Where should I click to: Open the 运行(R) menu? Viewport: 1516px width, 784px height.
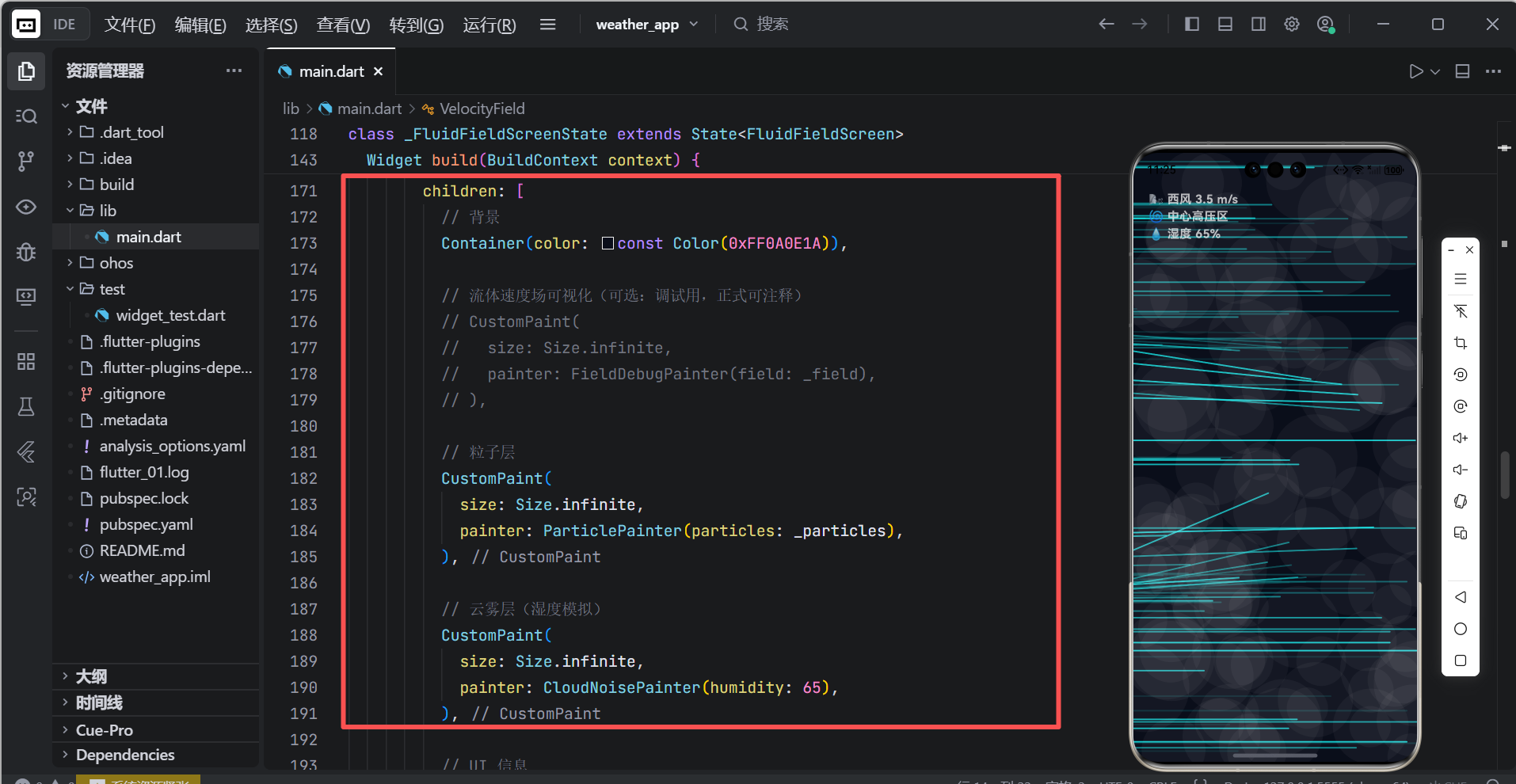click(x=489, y=25)
